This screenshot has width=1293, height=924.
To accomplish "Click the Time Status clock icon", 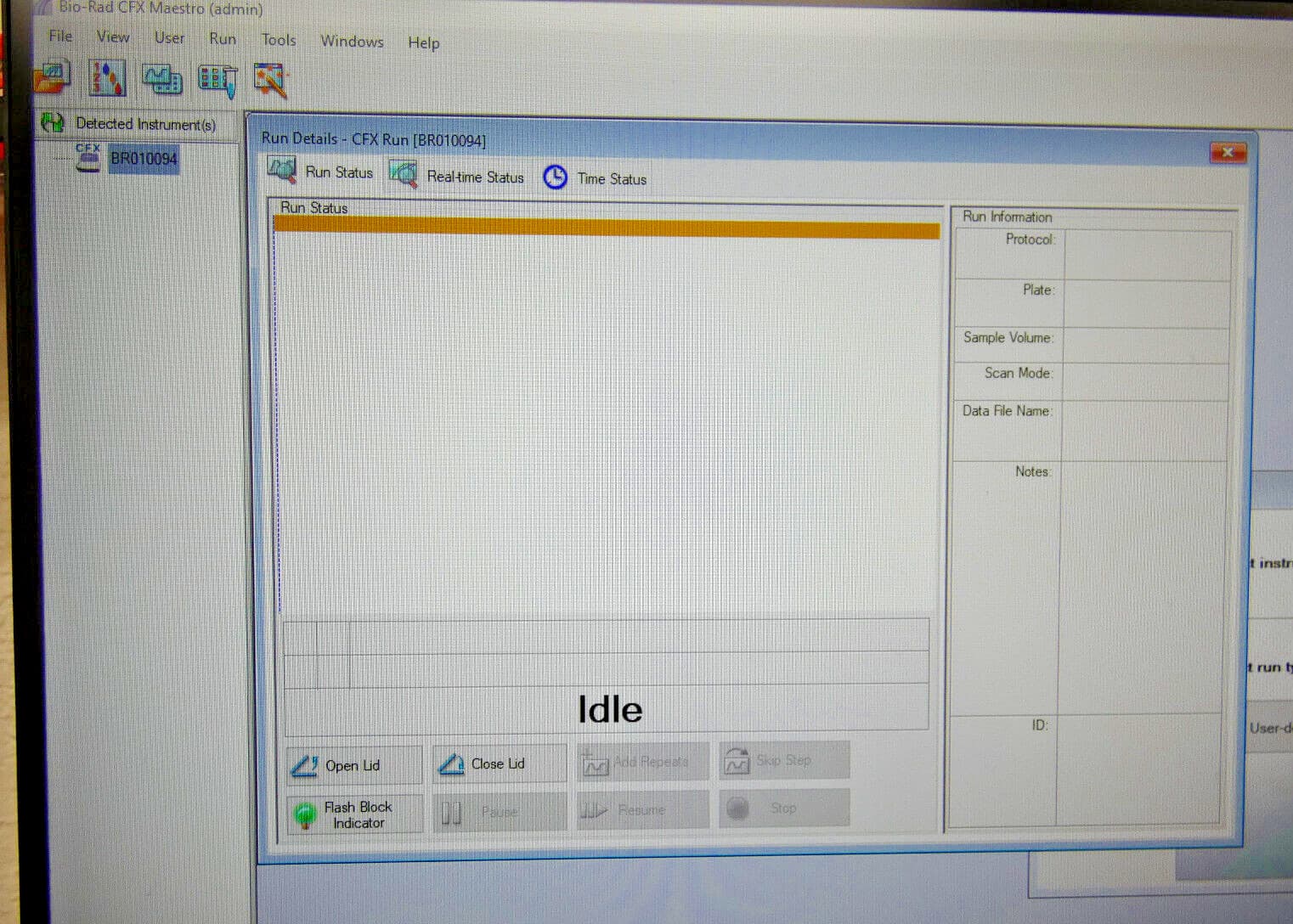I will [x=556, y=177].
